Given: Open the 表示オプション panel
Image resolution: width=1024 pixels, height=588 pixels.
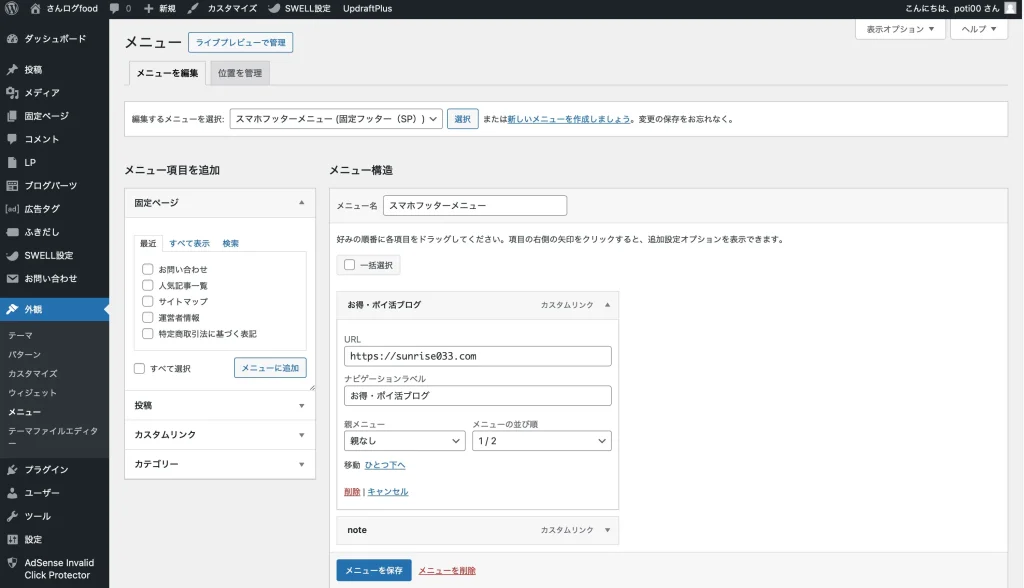Looking at the screenshot, I should click(x=900, y=29).
